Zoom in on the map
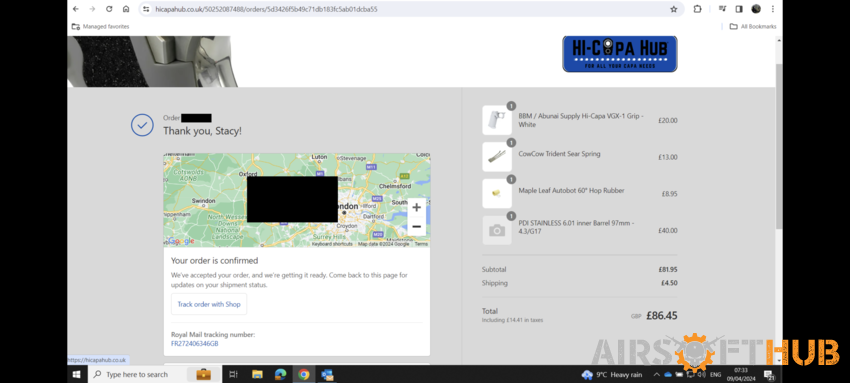The image size is (850, 383). [x=416, y=207]
